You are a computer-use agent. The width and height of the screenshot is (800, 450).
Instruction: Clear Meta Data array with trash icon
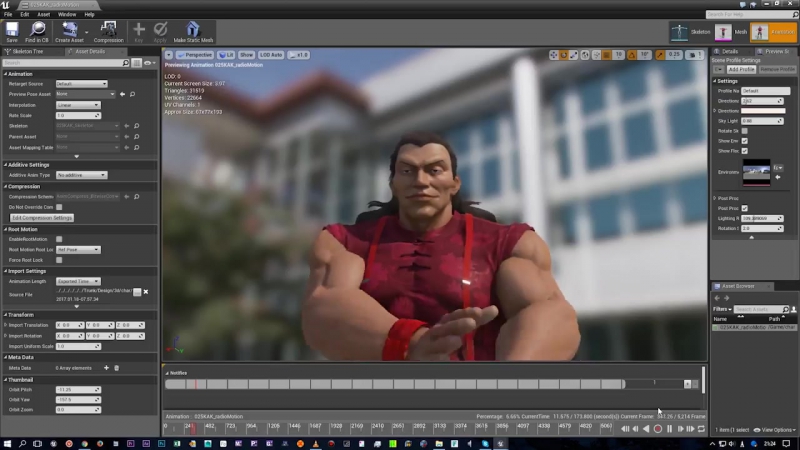tap(116, 368)
